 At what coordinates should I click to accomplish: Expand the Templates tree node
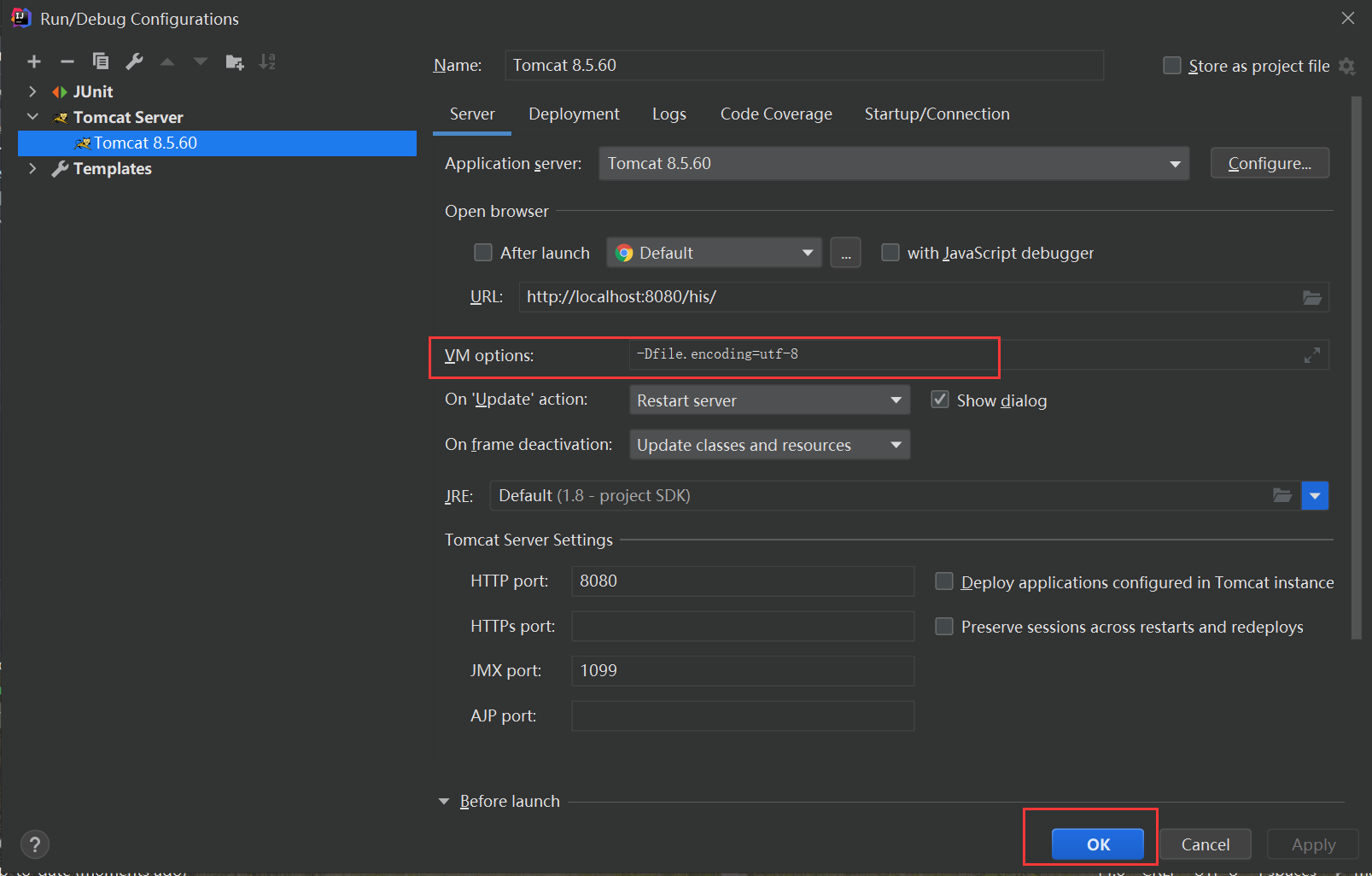click(32, 168)
